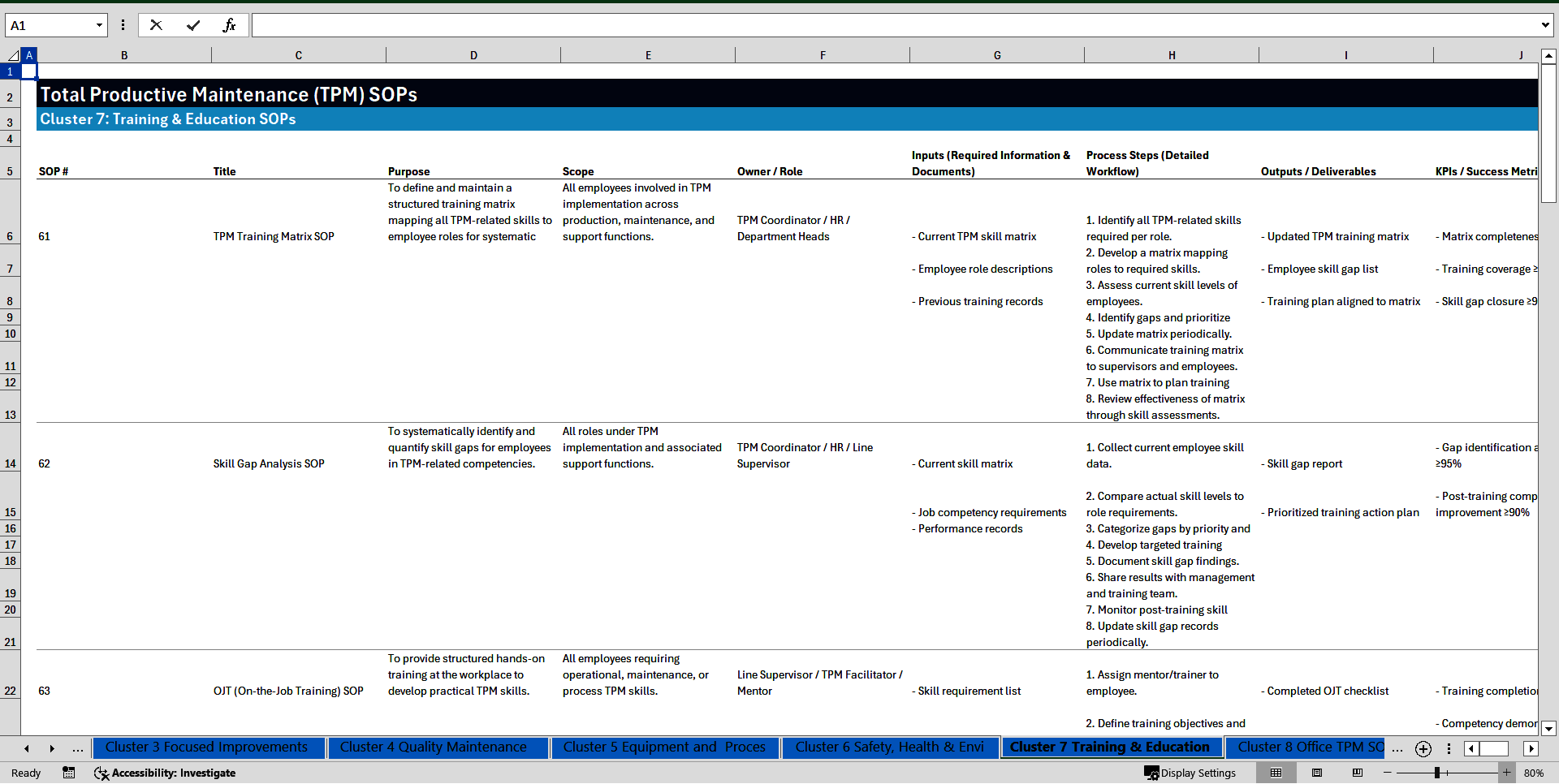Viewport: 1559px width, 784px height.
Task: Click the Enter checkmark in the formula bar
Action: (x=193, y=24)
